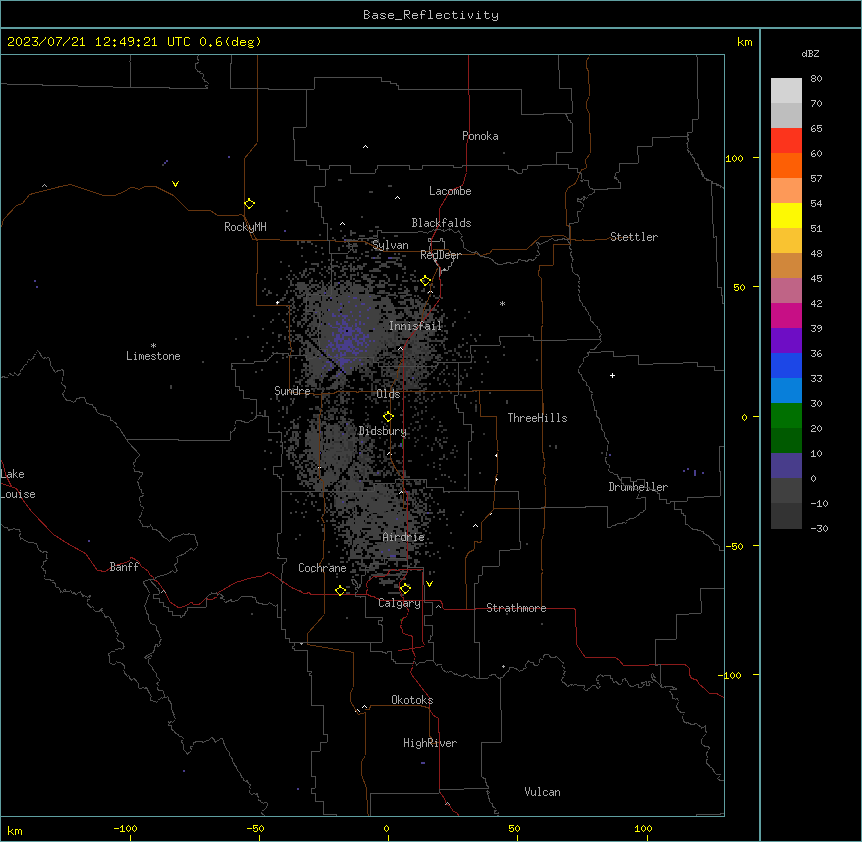Click the white asterisk marker above Limestone
Viewport: 862px width, 842px height.
(153, 346)
